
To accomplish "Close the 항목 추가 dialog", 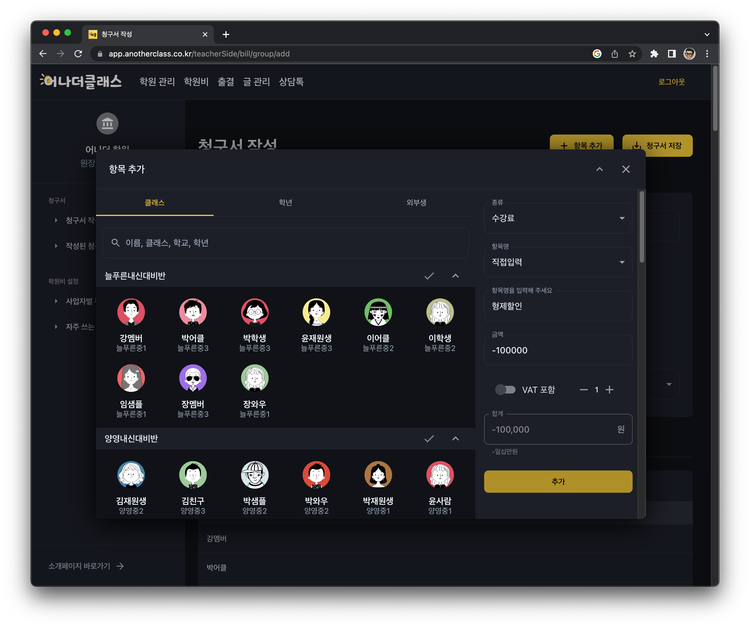I will (x=626, y=169).
